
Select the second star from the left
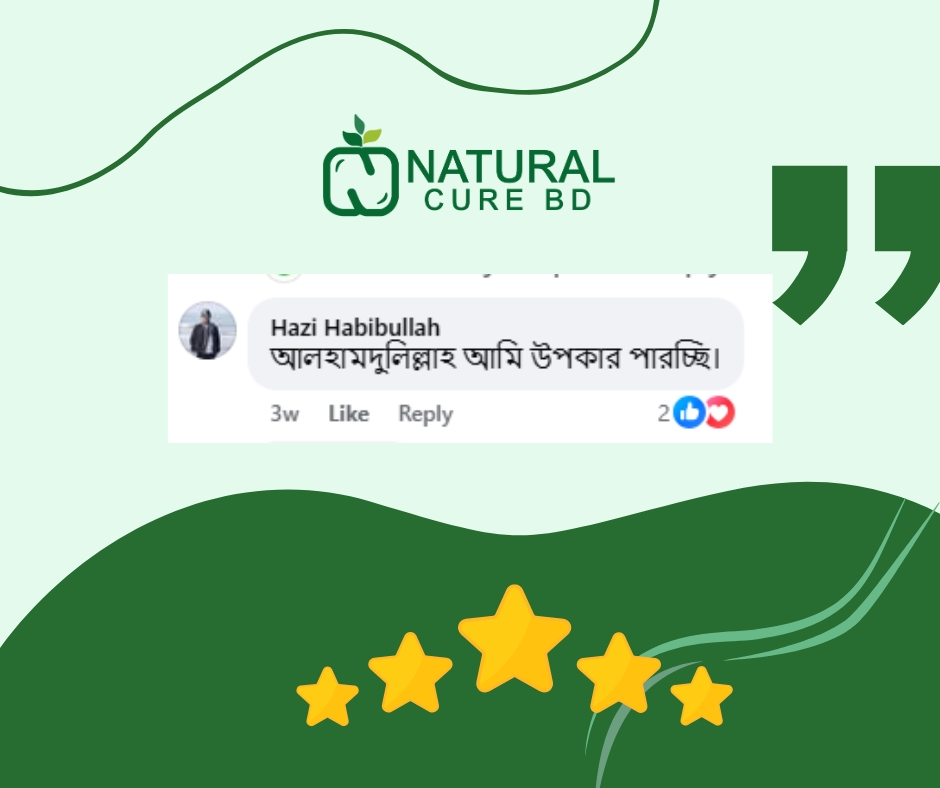(410, 672)
